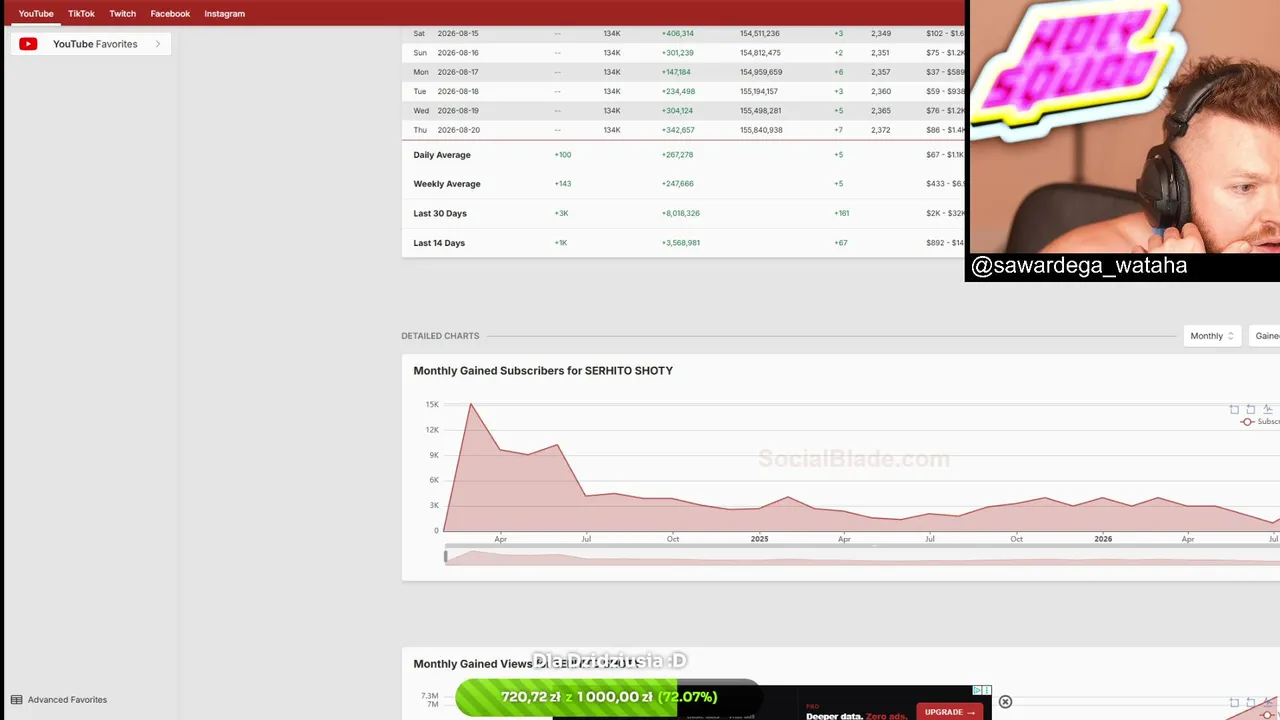
Task: Click the total views value 155,840,938
Action: pos(761,130)
